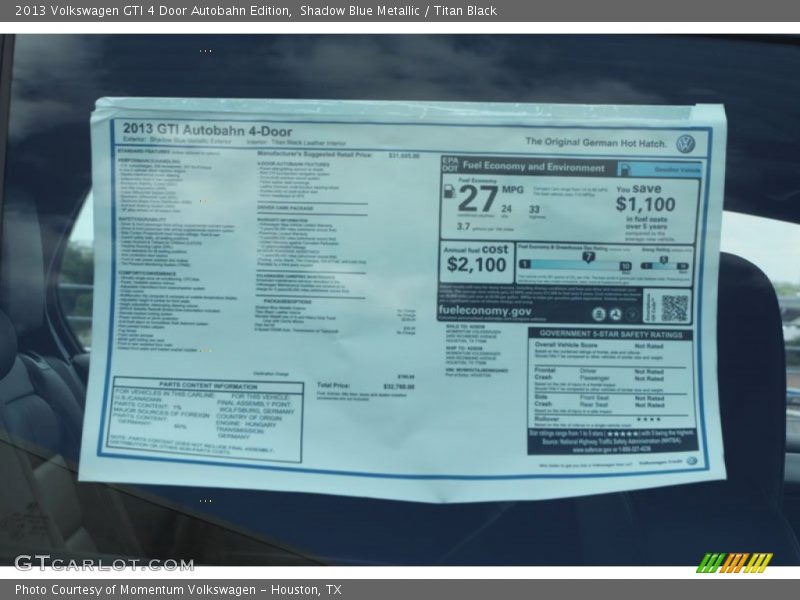Image resolution: width=800 pixels, height=600 pixels.
Task: Click the '$2,100' annual fuel cost
Action: 477,264
